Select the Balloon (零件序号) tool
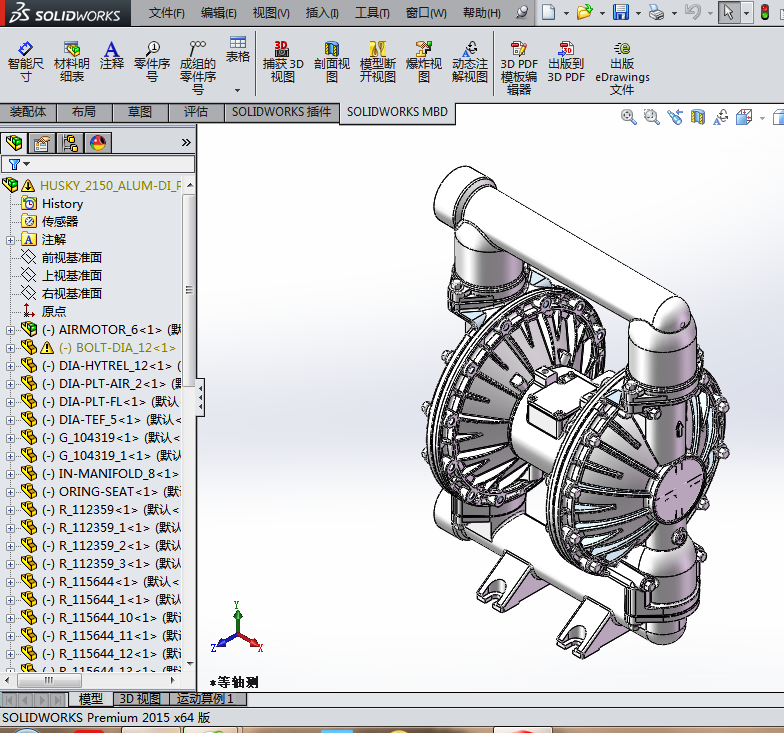The image size is (784, 733). point(152,62)
